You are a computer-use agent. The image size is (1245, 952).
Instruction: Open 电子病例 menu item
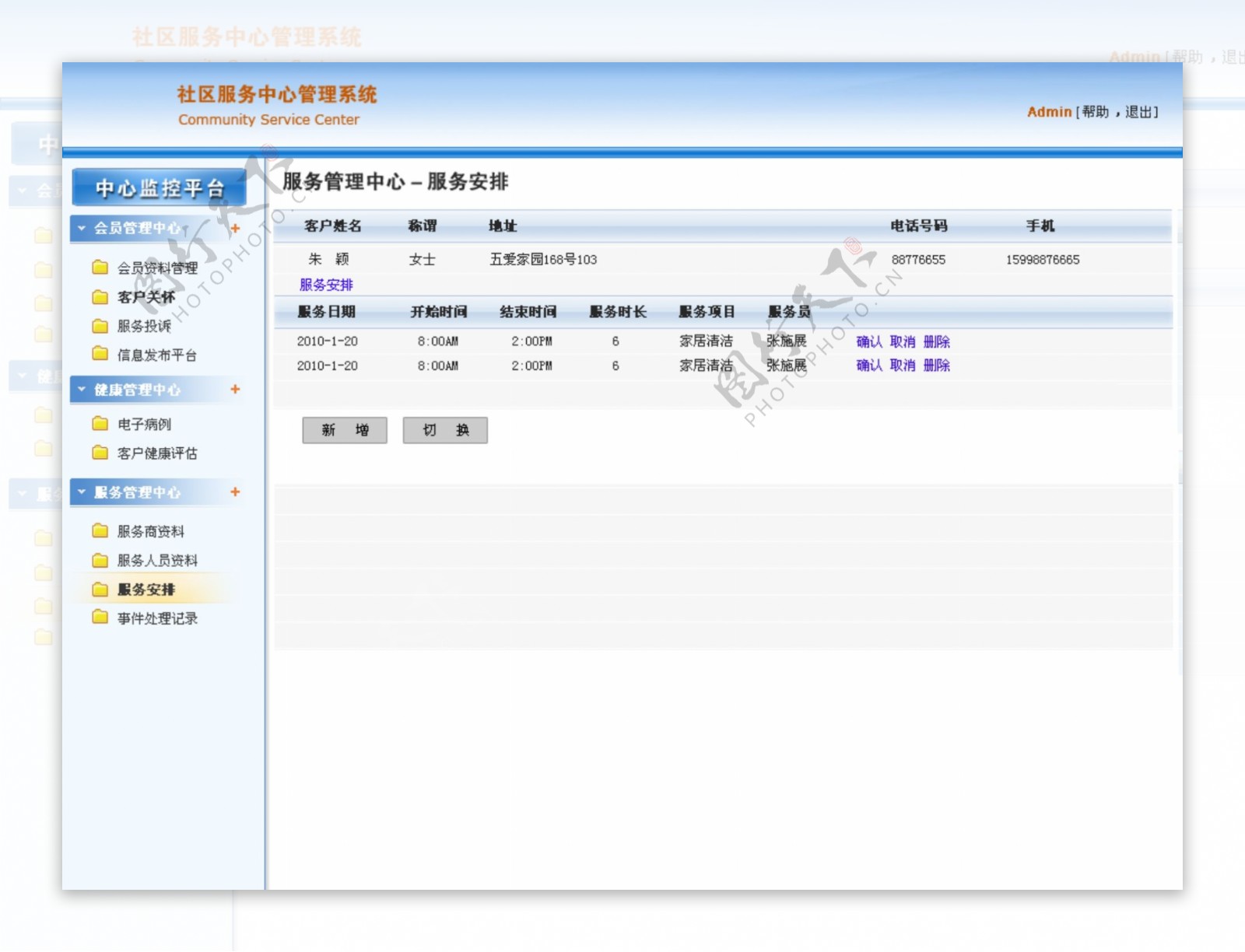(x=144, y=424)
